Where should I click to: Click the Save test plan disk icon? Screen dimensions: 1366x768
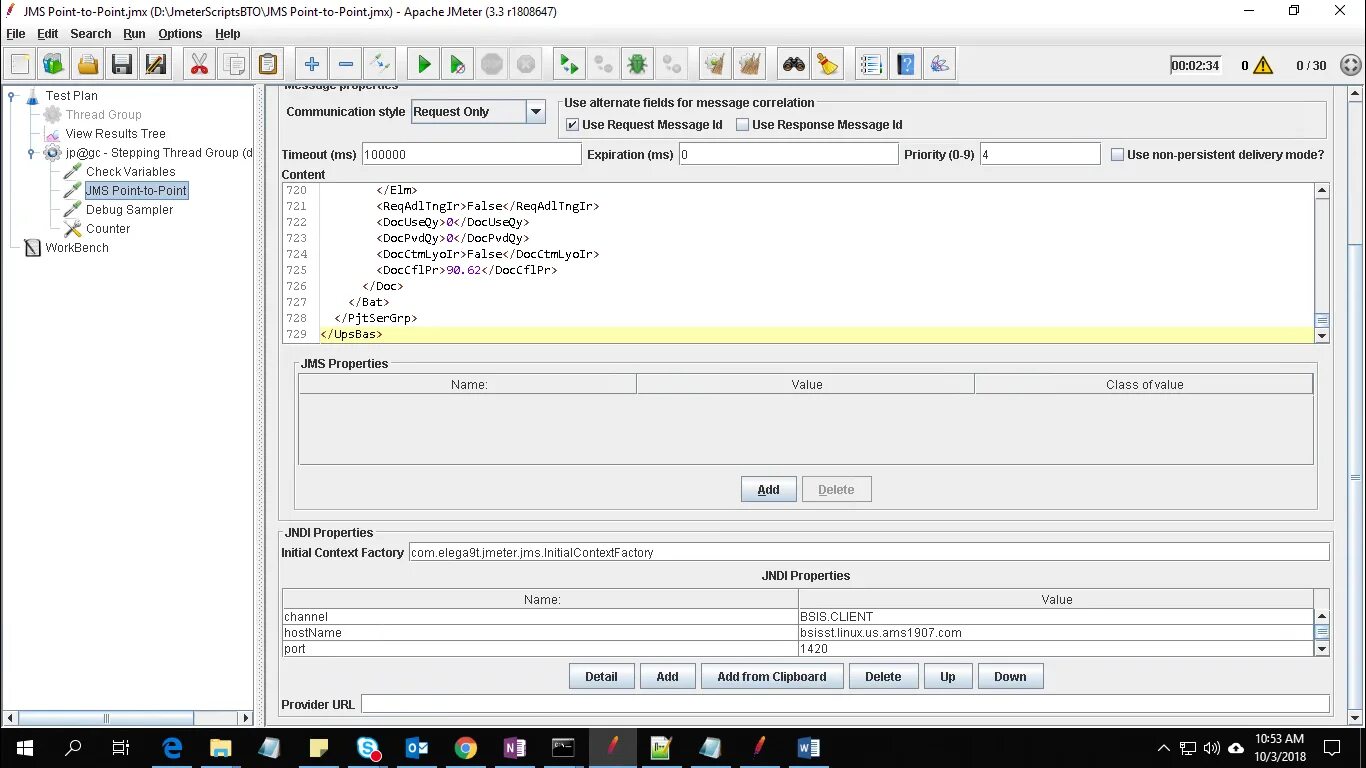point(122,65)
